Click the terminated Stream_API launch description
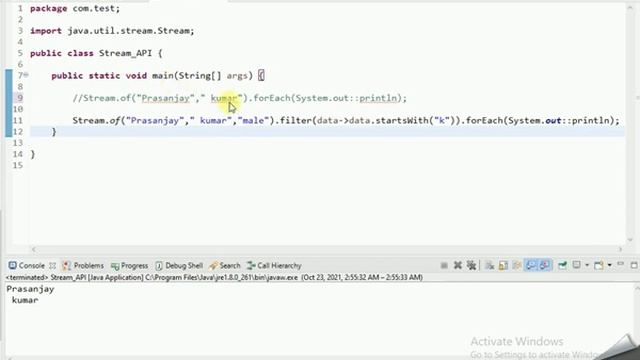The image size is (640, 360). pyautogui.click(x=214, y=278)
